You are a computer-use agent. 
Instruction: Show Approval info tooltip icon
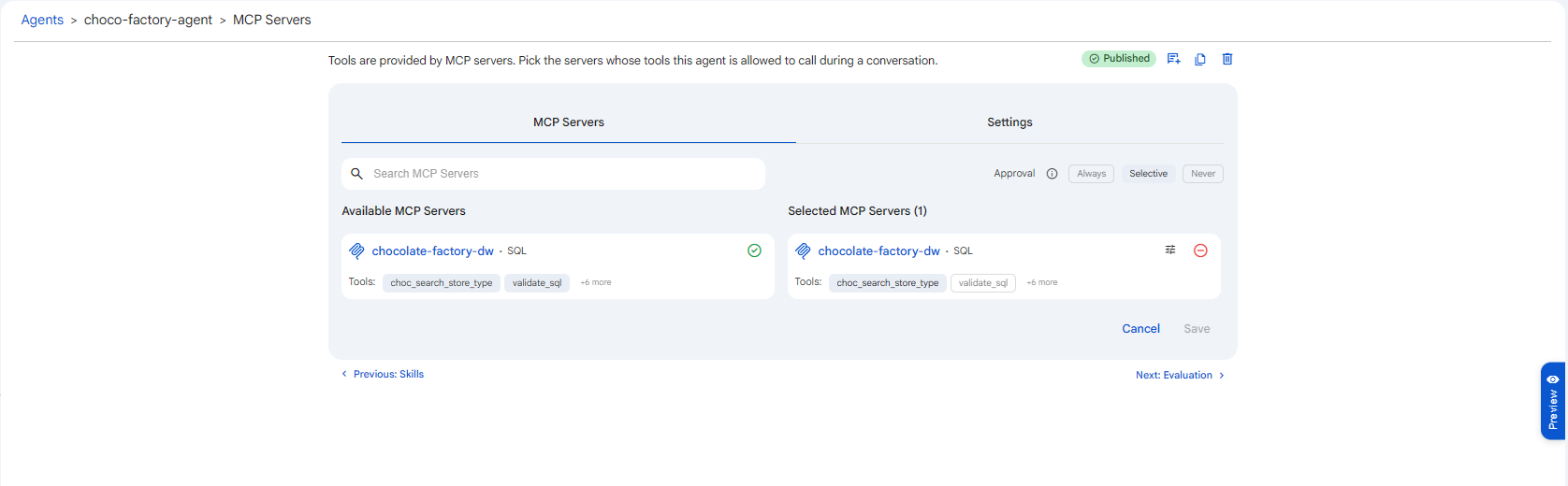point(1052,174)
